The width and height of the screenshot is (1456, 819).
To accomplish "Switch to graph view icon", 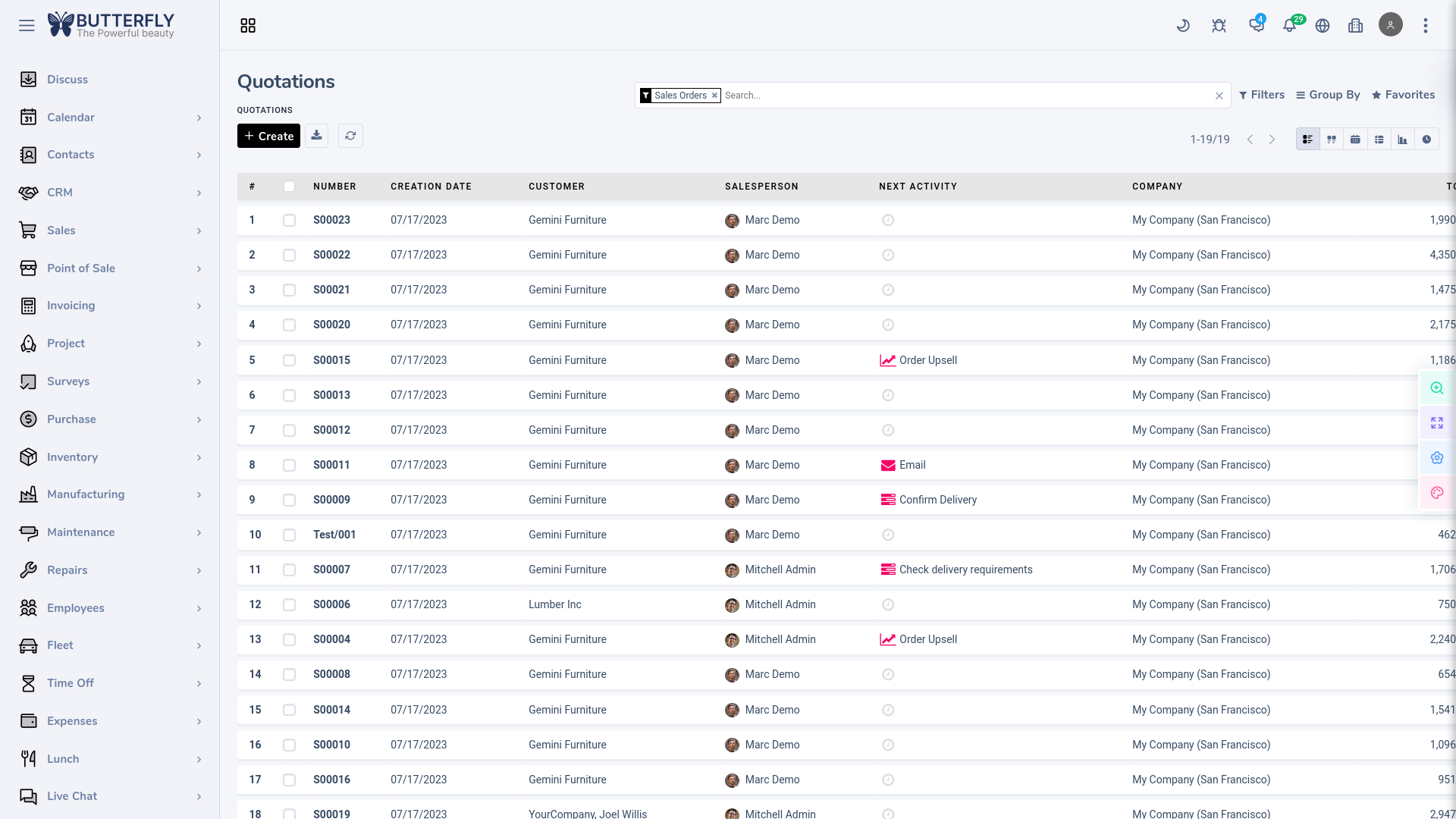I will (x=1403, y=140).
